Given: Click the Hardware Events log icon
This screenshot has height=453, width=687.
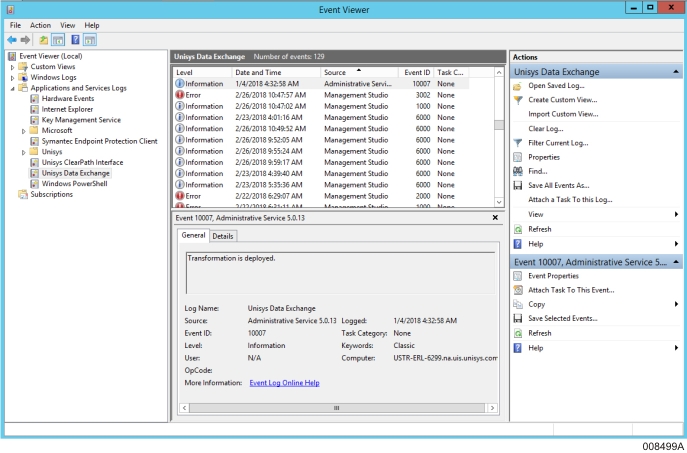Looking at the screenshot, I should coord(35,99).
